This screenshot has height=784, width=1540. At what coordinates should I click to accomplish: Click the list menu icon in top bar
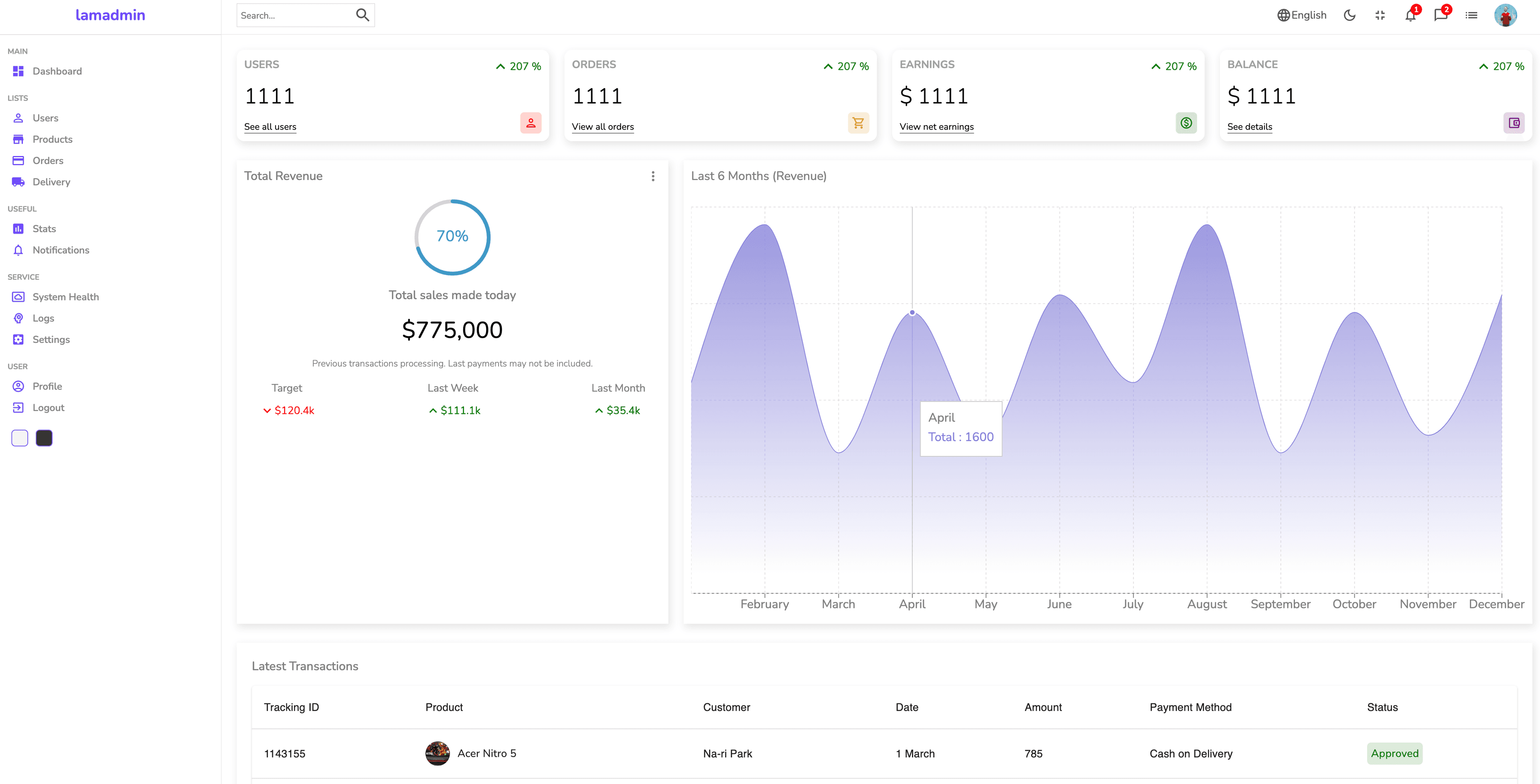click(x=1471, y=16)
